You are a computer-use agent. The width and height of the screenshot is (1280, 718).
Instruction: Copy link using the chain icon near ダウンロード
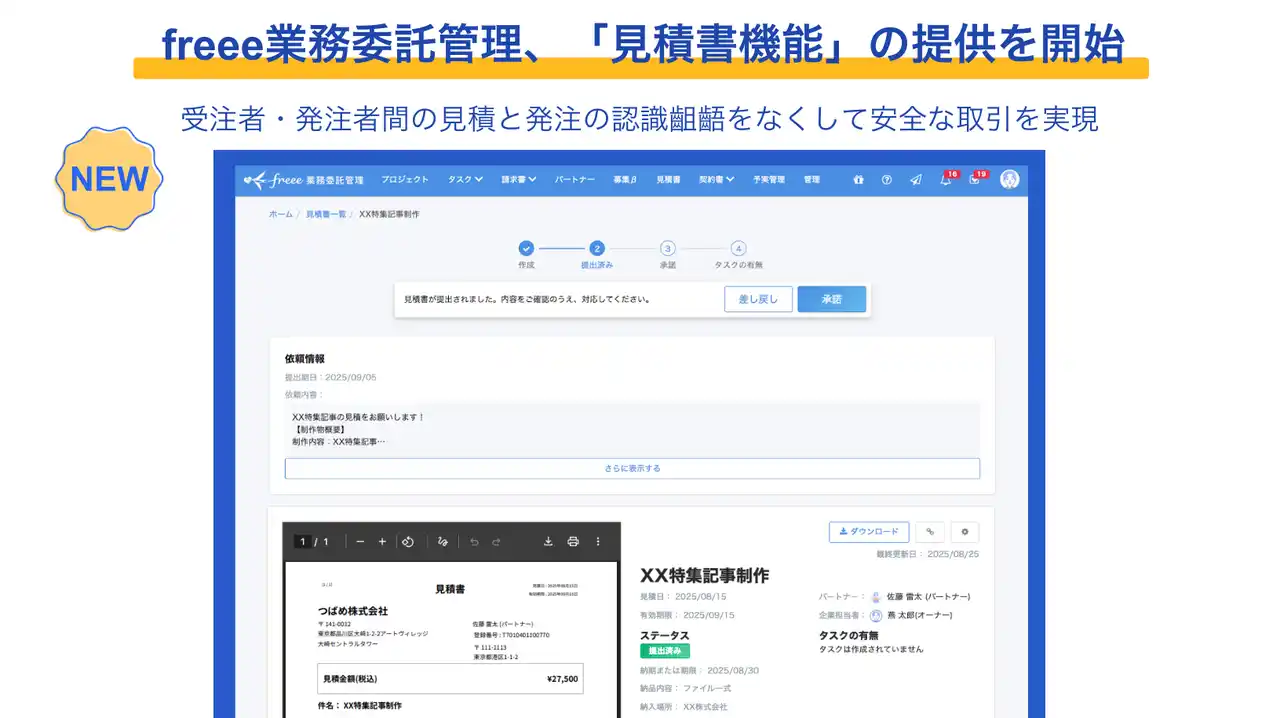pos(929,531)
